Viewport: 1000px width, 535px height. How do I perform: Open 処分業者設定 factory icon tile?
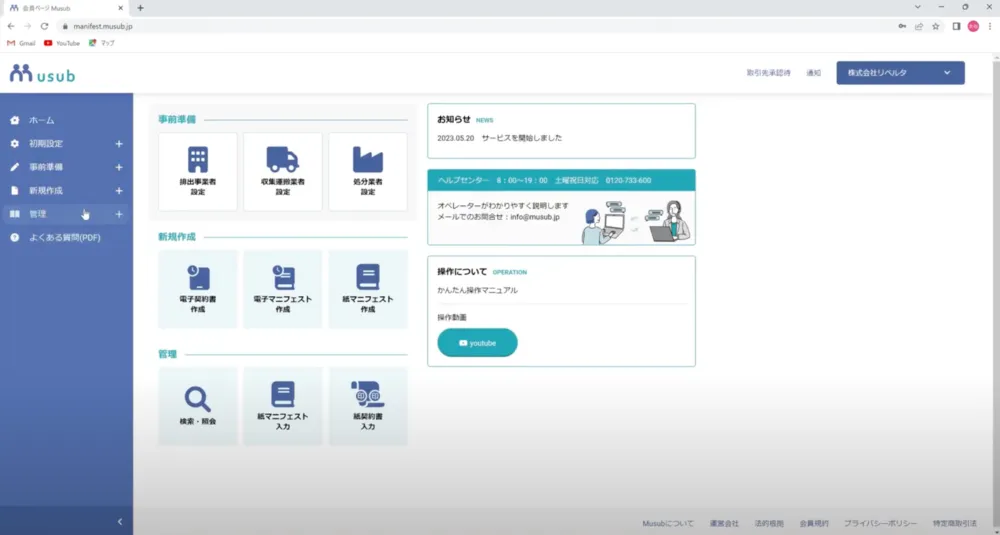(367, 171)
